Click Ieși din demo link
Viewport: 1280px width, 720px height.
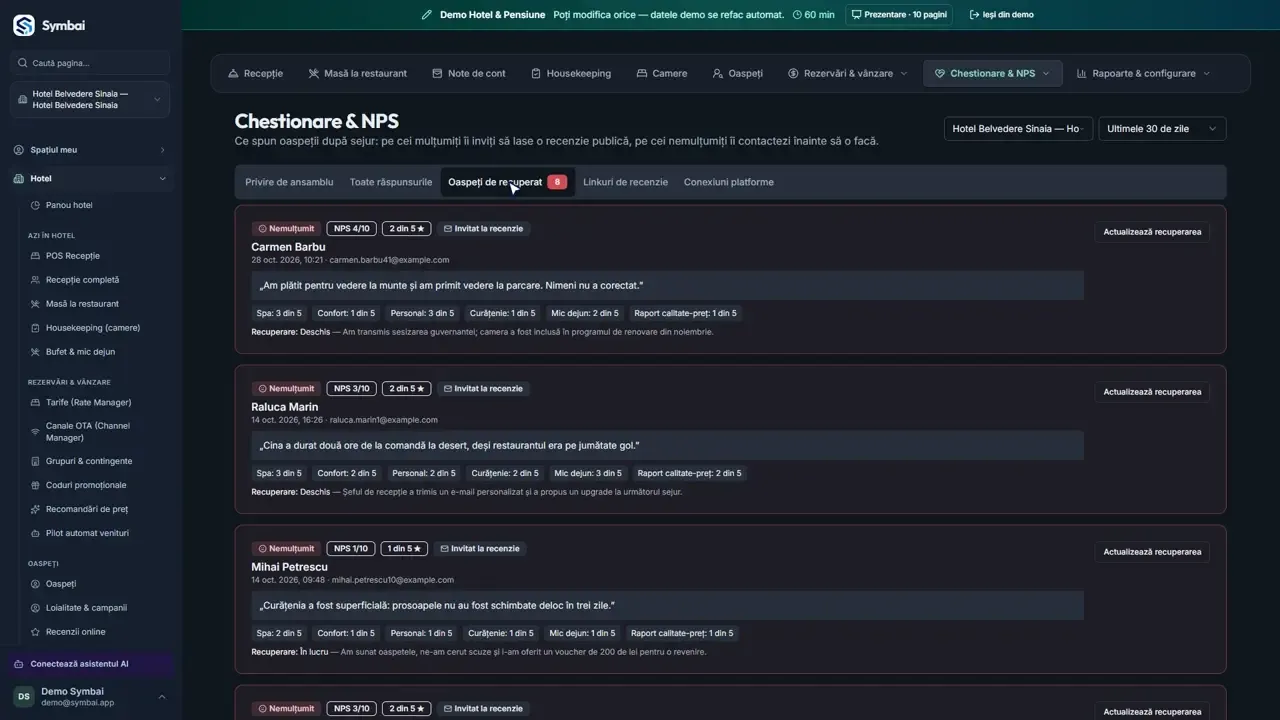click(x=1001, y=15)
